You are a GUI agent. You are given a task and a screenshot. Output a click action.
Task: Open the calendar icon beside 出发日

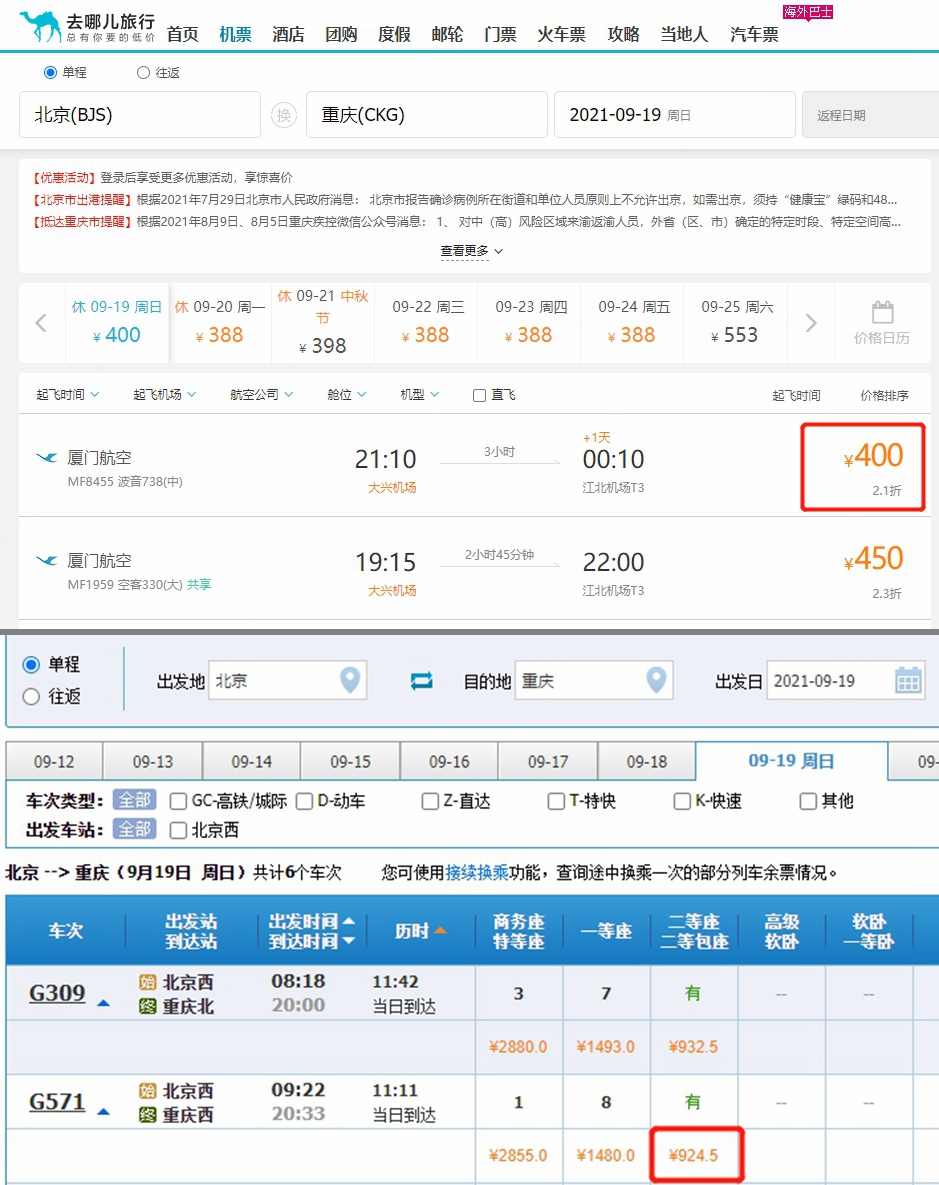point(907,681)
